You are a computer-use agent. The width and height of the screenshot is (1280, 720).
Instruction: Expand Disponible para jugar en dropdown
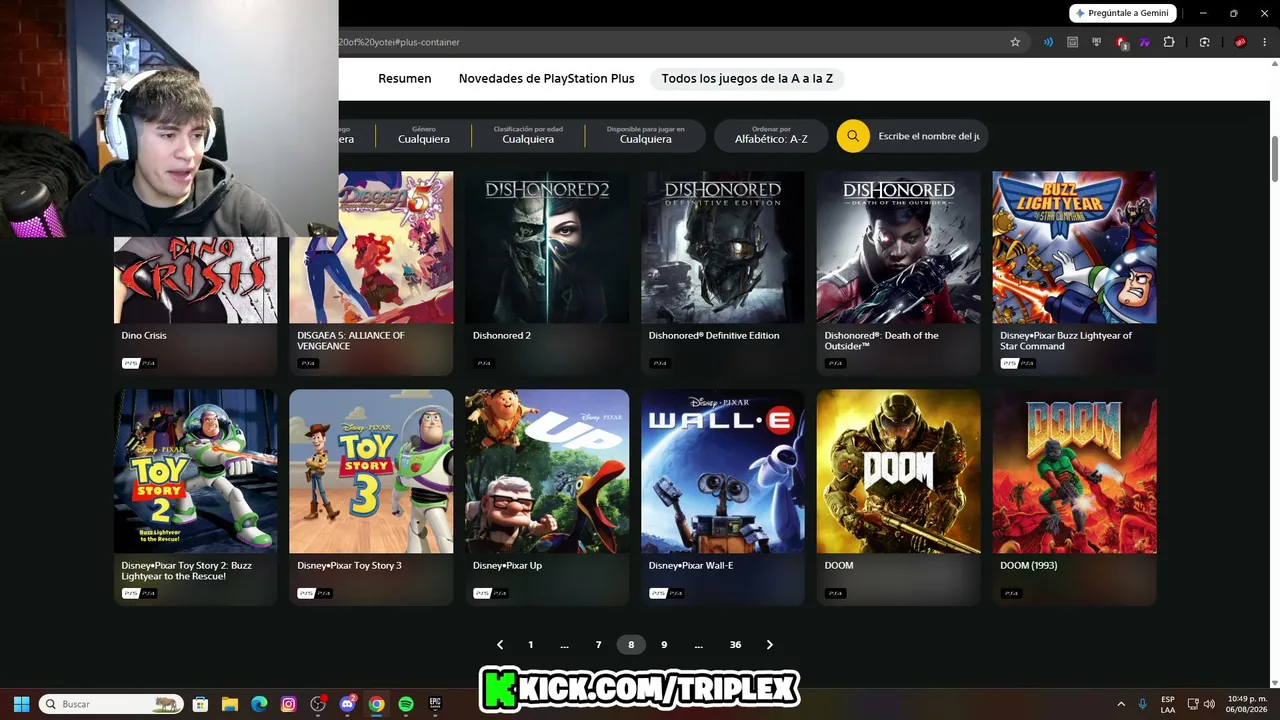pos(645,135)
